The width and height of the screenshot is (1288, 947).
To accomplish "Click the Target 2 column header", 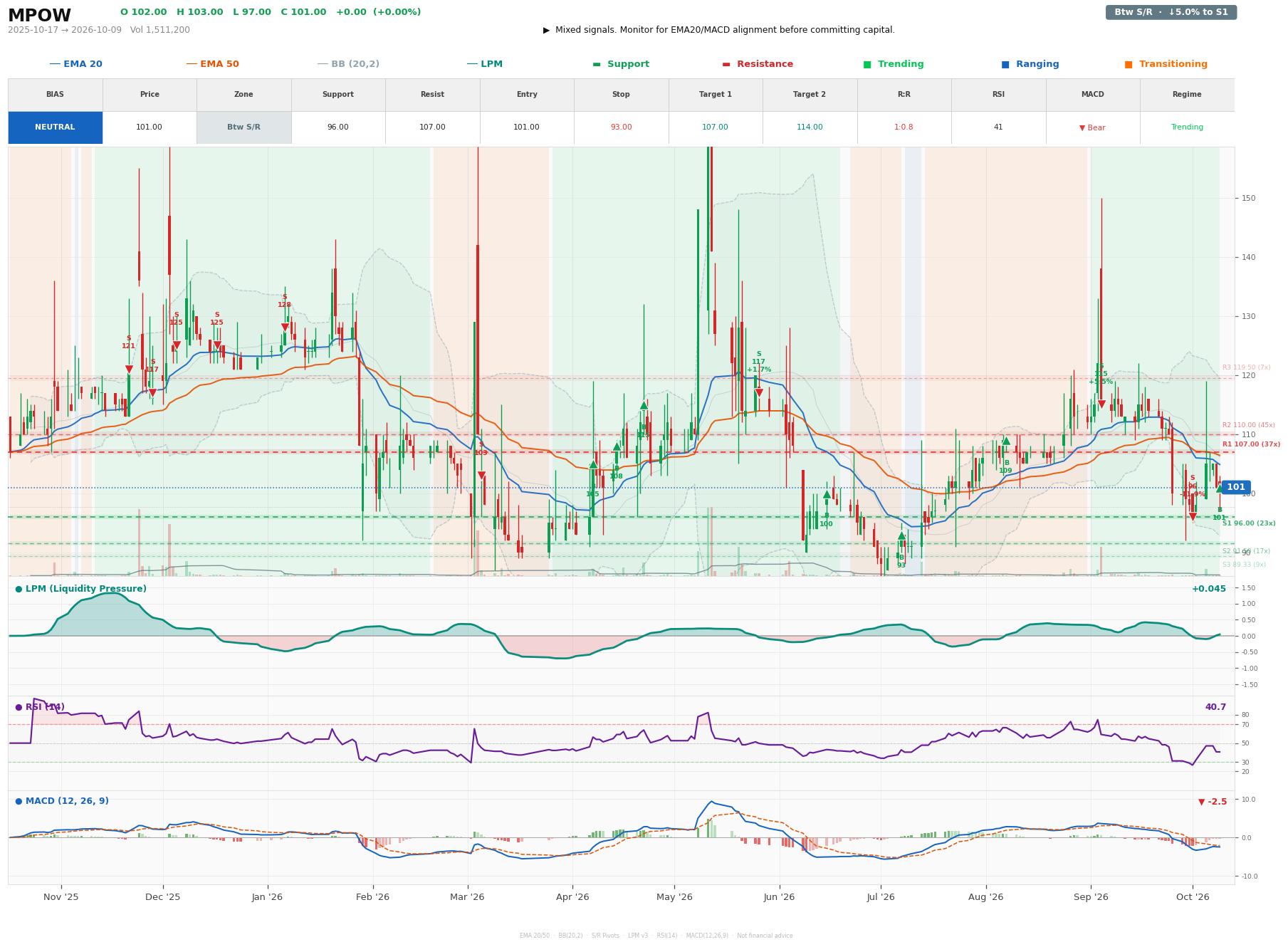I will (810, 95).
